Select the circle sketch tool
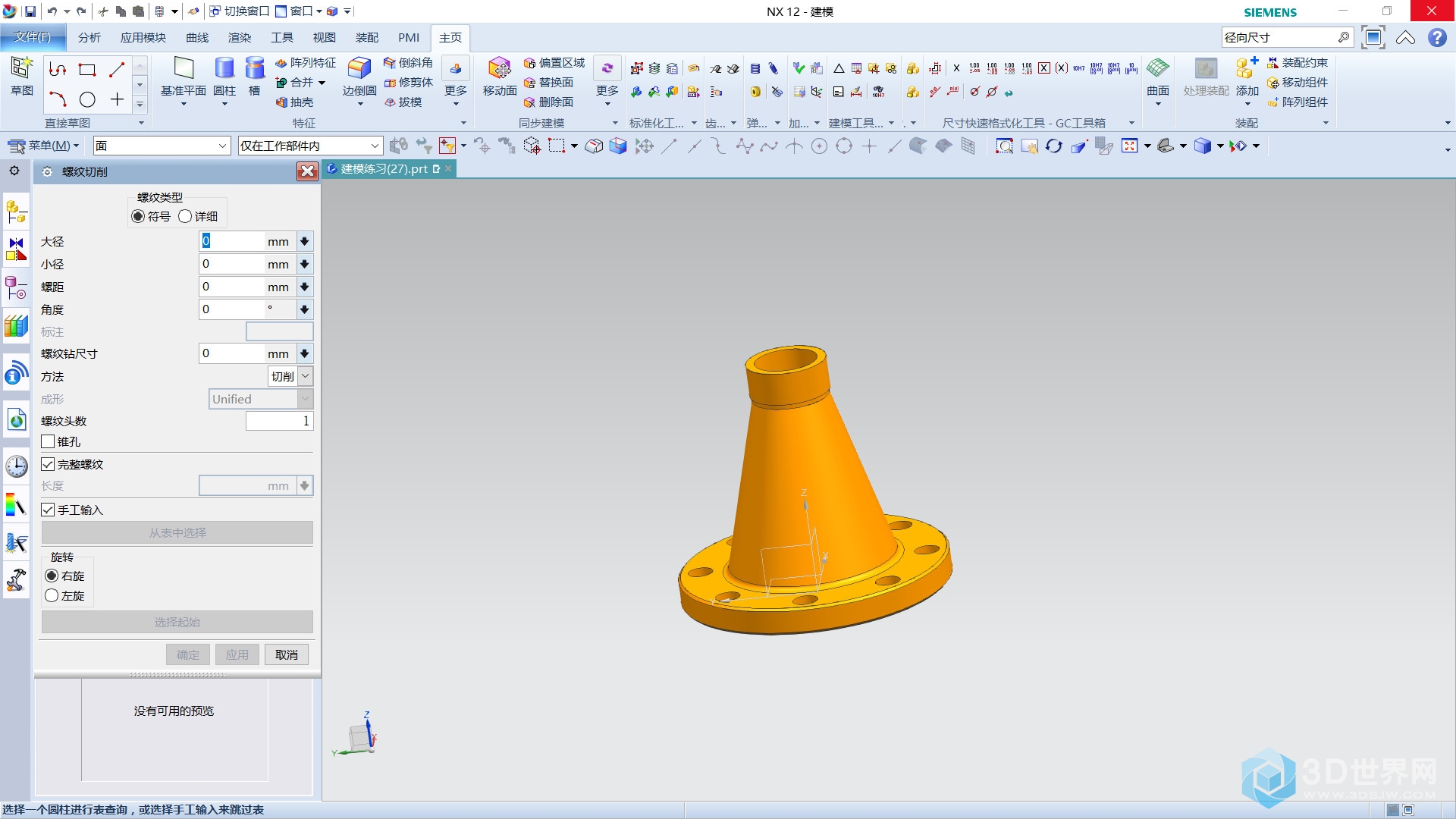The height and width of the screenshot is (819, 1456). point(87,99)
